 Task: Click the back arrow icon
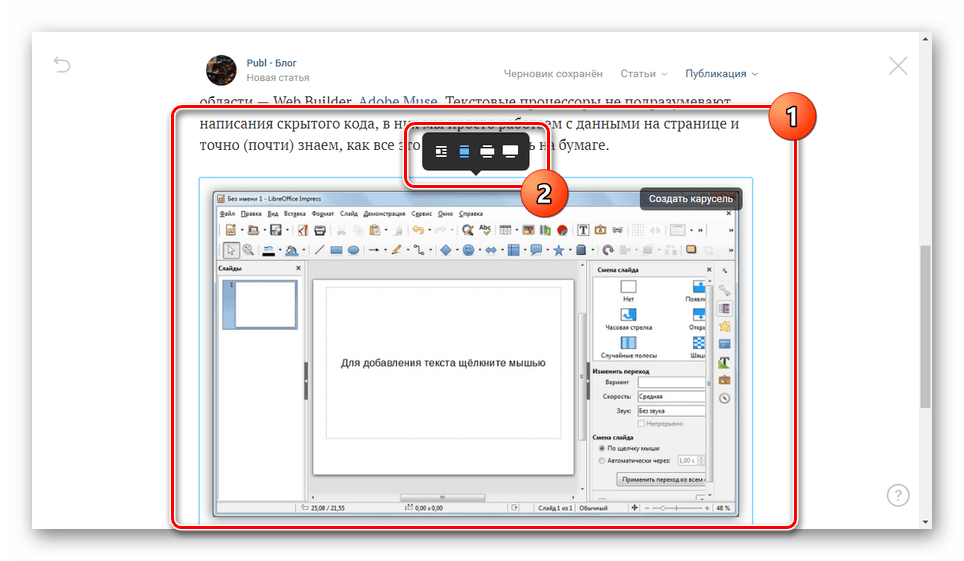click(x=62, y=65)
